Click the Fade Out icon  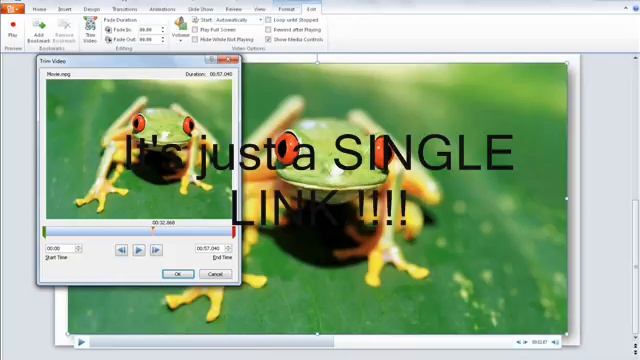[x=108, y=40]
